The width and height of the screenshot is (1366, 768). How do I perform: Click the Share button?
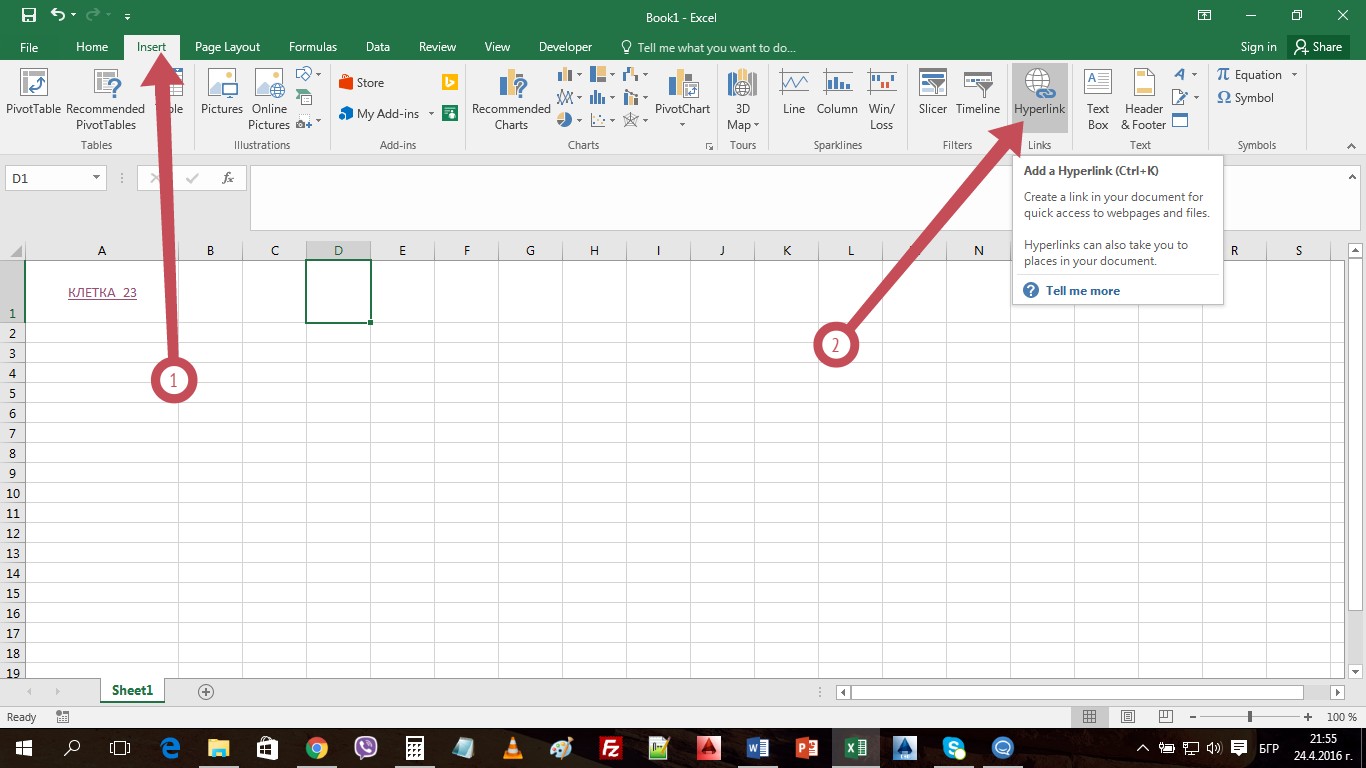(1317, 47)
